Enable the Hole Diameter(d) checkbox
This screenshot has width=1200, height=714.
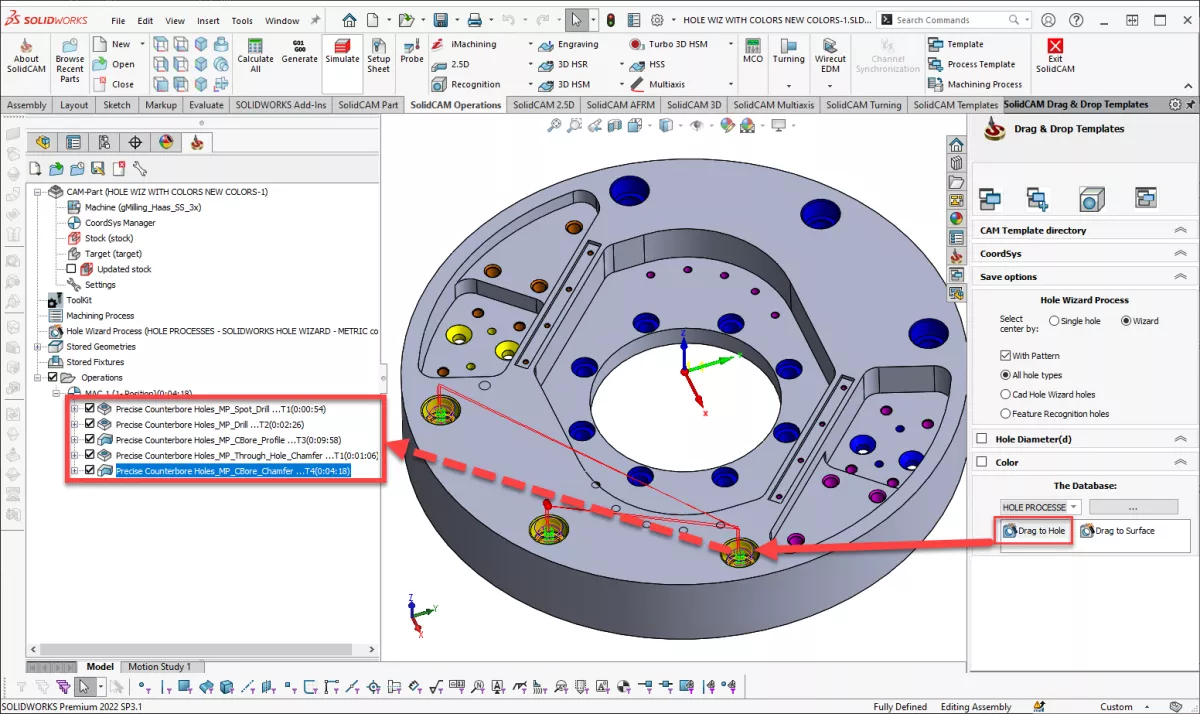point(982,438)
